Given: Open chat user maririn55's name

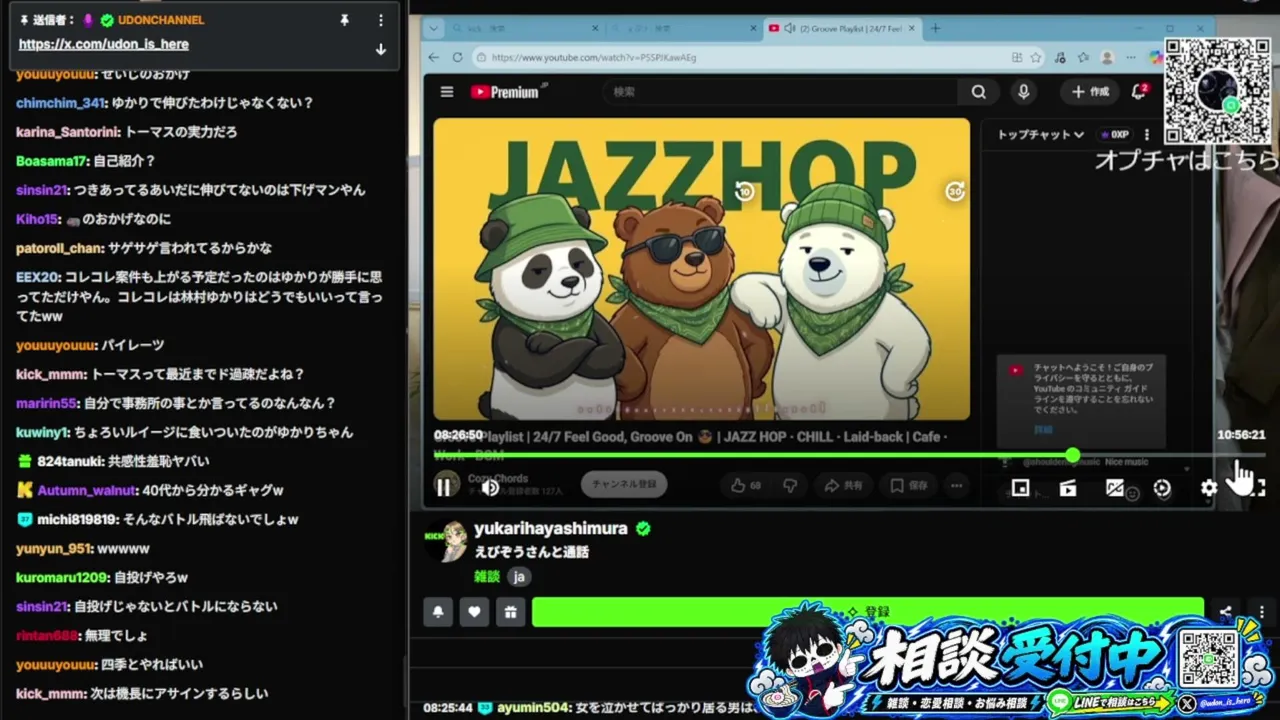Looking at the screenshot, I should (x=46, y=403).
